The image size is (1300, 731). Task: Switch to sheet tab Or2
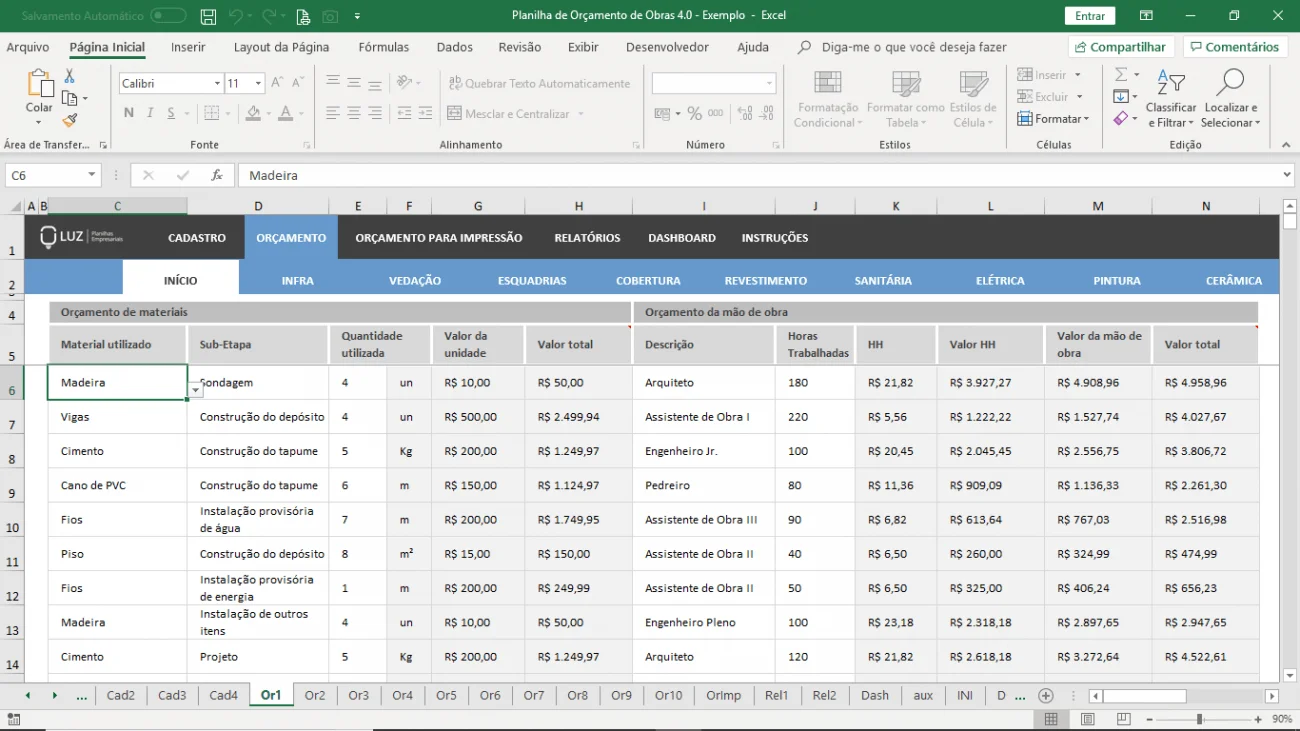click(315, 695)
